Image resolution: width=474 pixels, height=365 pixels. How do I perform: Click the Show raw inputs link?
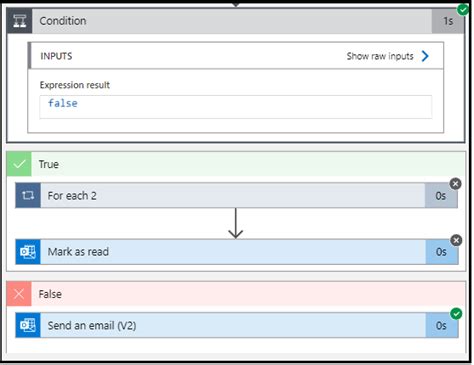point(380,56)
